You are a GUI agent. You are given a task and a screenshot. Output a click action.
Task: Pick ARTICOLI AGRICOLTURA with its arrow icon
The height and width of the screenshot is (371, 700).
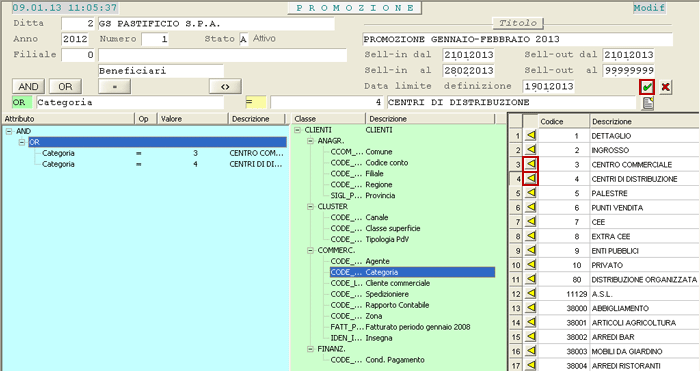[x=530, y=322]
